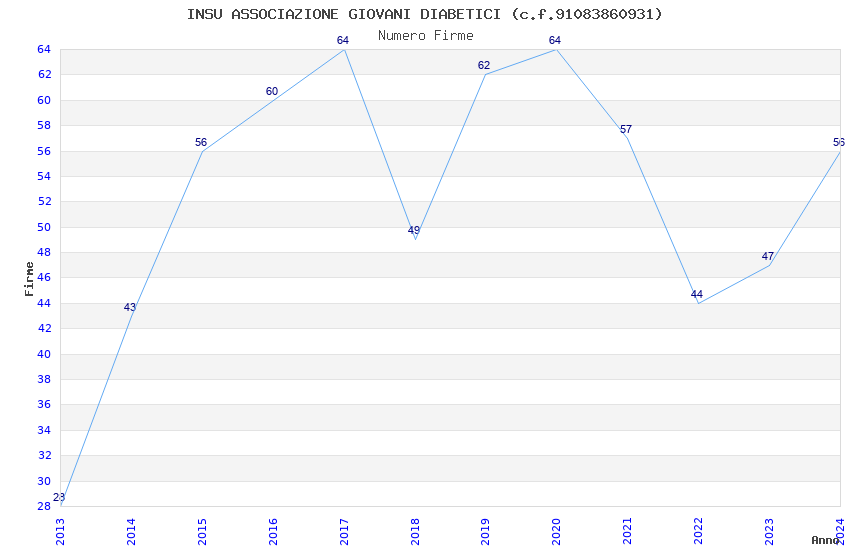Select the 2013 year label on x-axis

point(60,532)
